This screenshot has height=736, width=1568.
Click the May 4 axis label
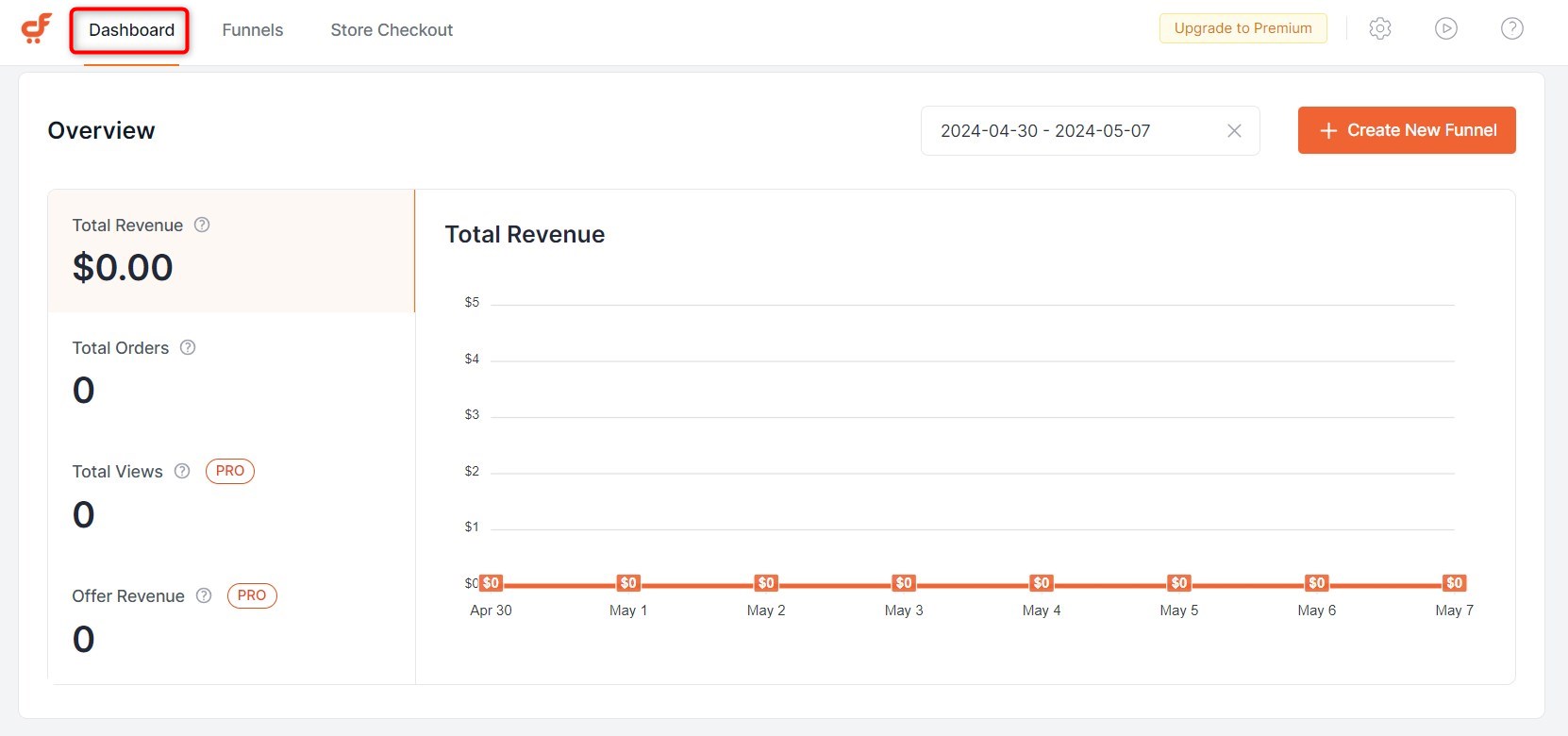click(1042, 611)
